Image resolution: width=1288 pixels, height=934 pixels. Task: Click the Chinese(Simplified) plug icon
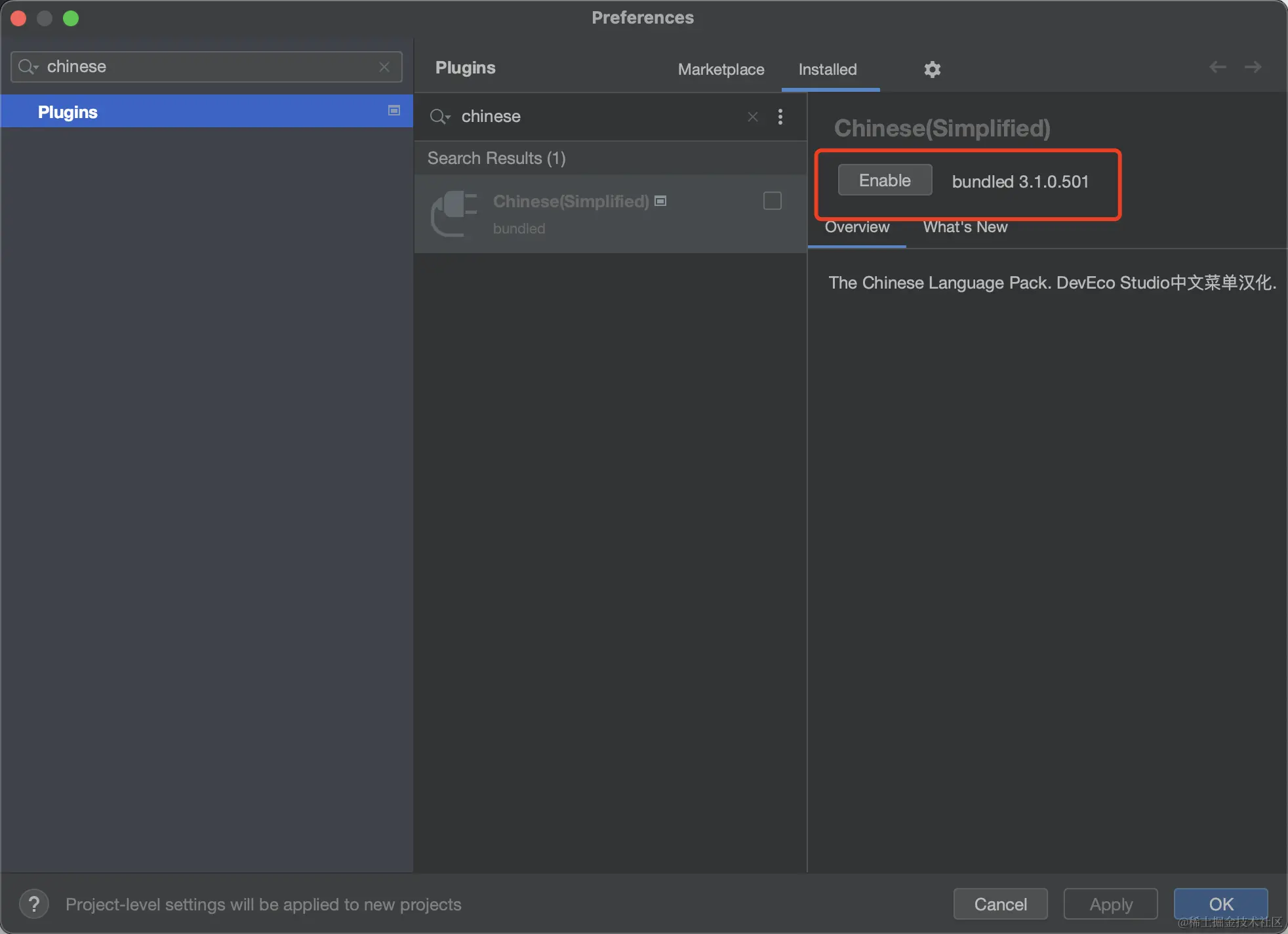click(453, 213)
